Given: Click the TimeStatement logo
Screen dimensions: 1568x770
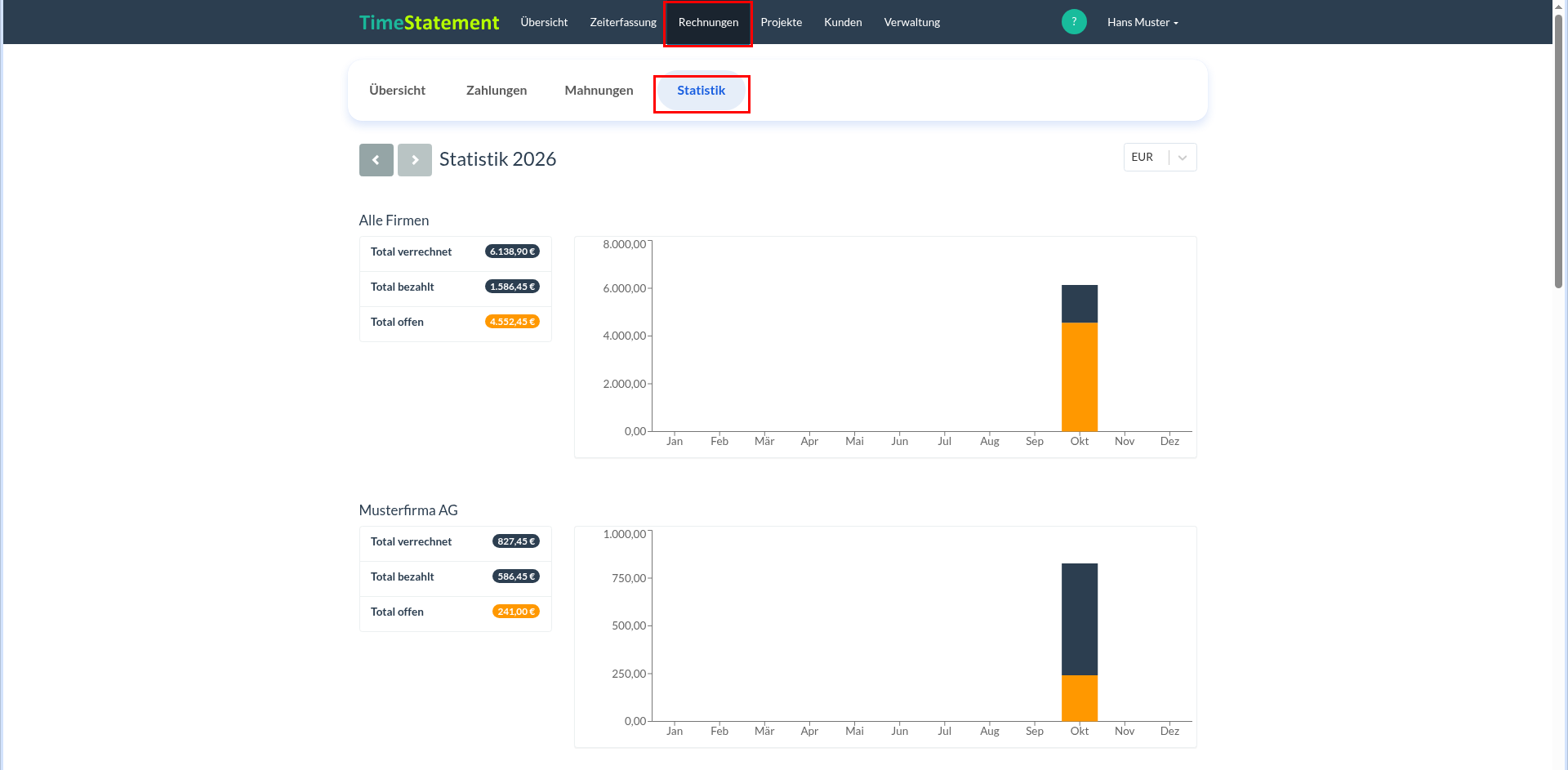Looking at the screenshot, I should (x=429, y=22).
